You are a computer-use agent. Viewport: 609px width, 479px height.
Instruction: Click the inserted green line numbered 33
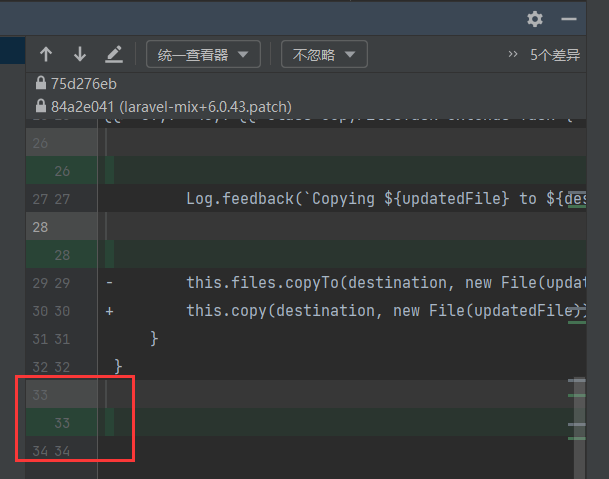tap(300, 423)
